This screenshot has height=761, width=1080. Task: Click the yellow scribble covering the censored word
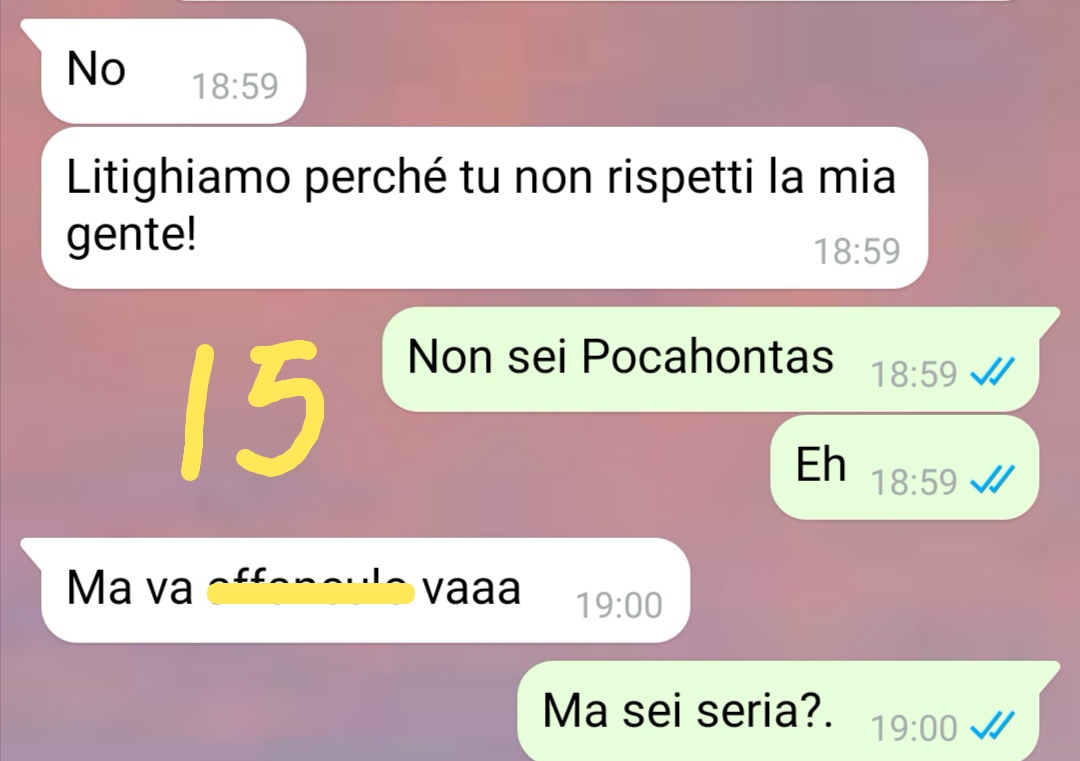click(x=311, y=592)
